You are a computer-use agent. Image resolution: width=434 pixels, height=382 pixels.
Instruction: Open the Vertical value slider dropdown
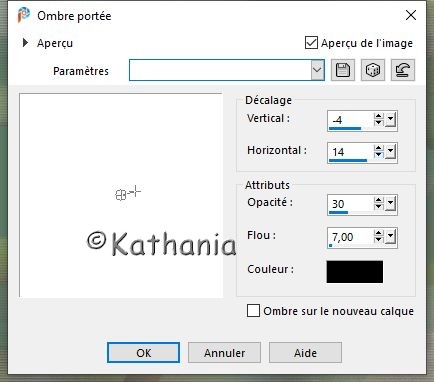click(x=390, y=120)
